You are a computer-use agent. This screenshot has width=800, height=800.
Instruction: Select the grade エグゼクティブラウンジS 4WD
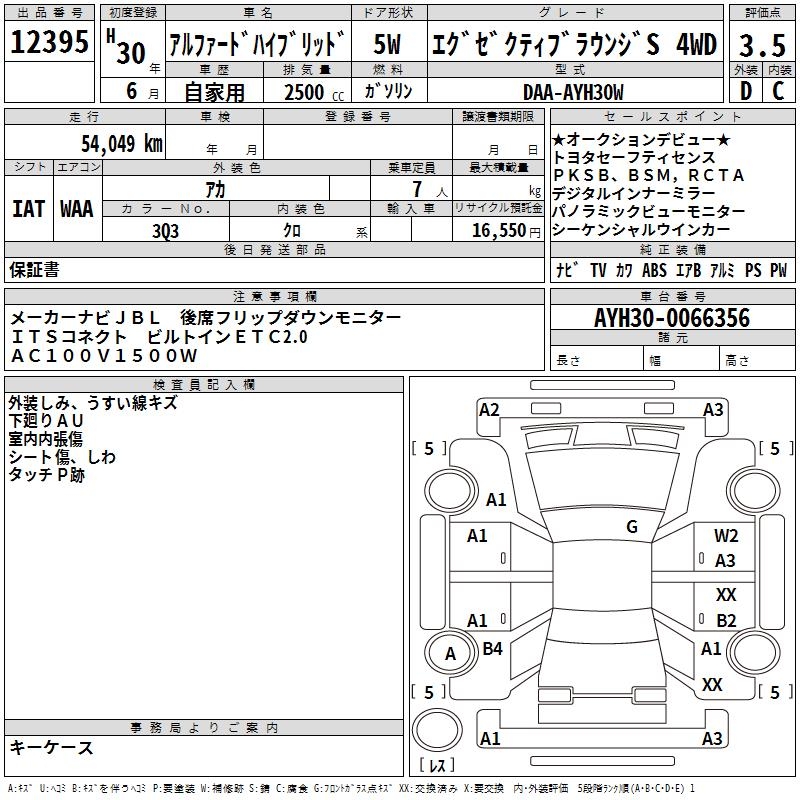pyautogui.click(x=574, y=44)
